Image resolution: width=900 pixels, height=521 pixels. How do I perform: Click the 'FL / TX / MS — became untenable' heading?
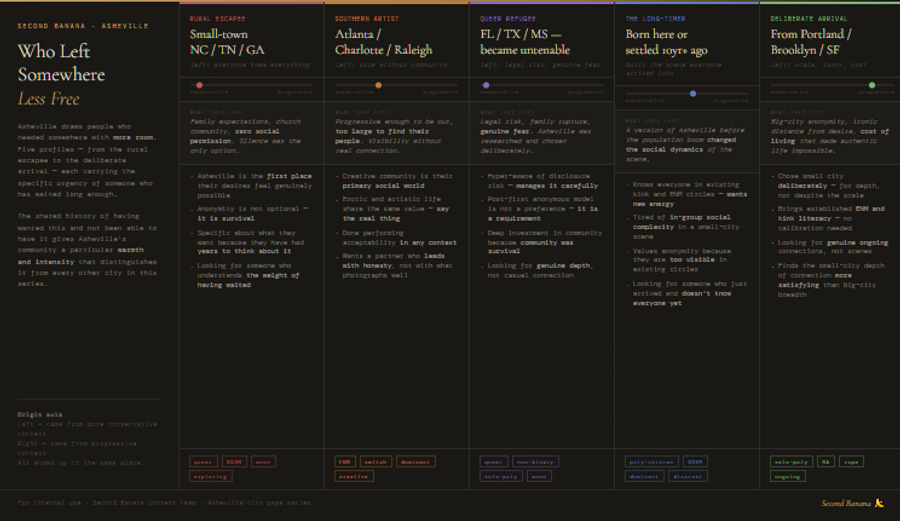pos(525,42)
